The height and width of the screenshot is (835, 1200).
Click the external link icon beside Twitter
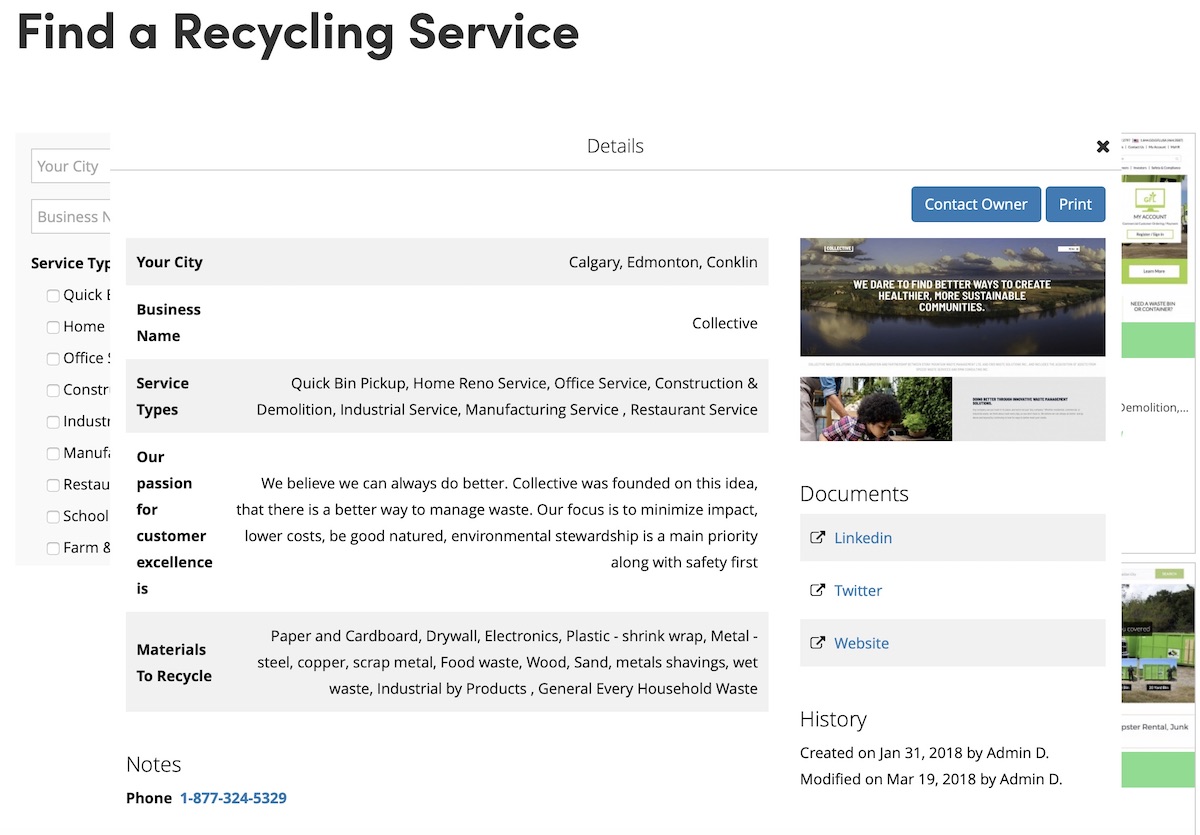[x=817, y=591]
